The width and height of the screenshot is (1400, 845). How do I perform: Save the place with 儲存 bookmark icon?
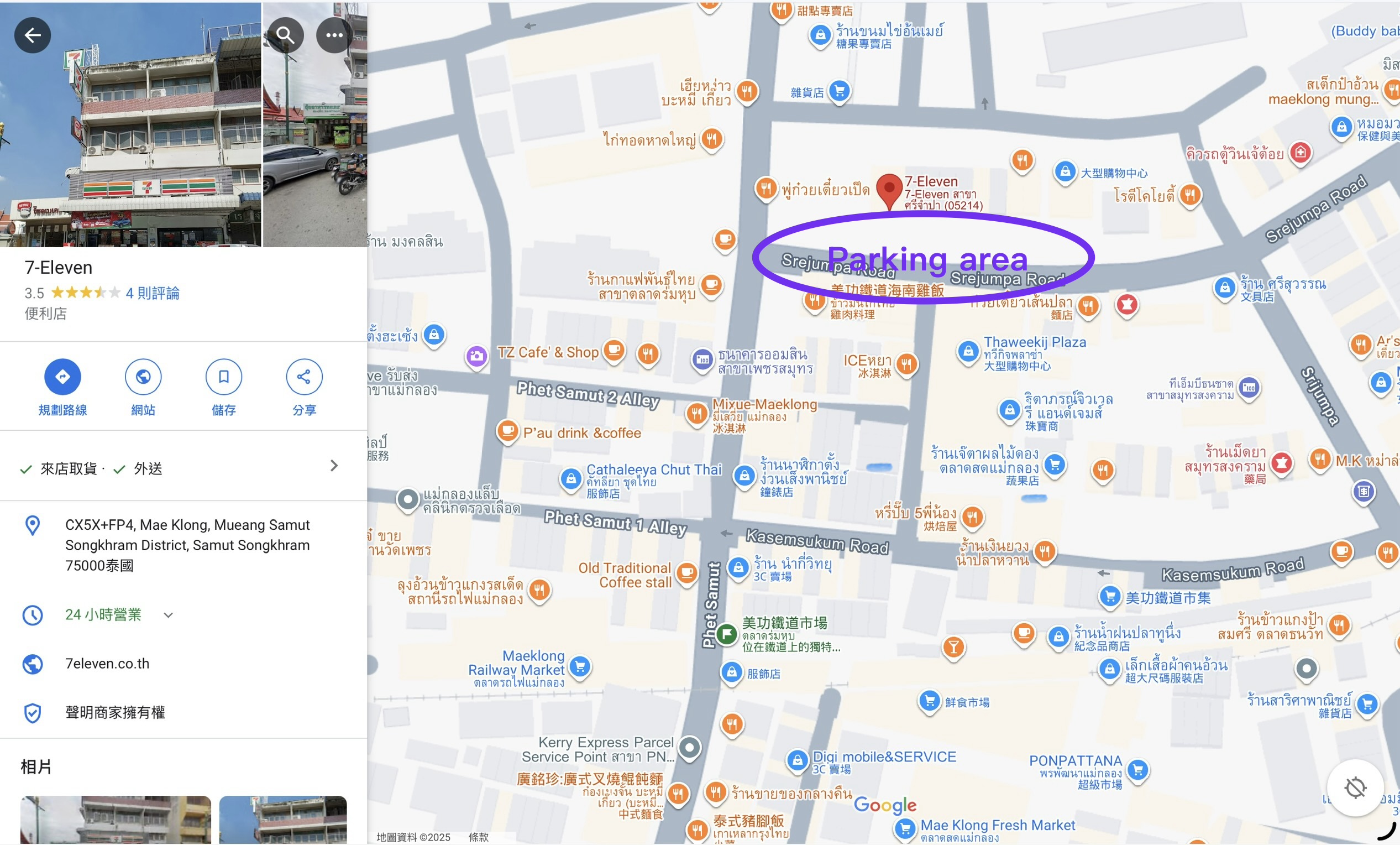point(224,377)
